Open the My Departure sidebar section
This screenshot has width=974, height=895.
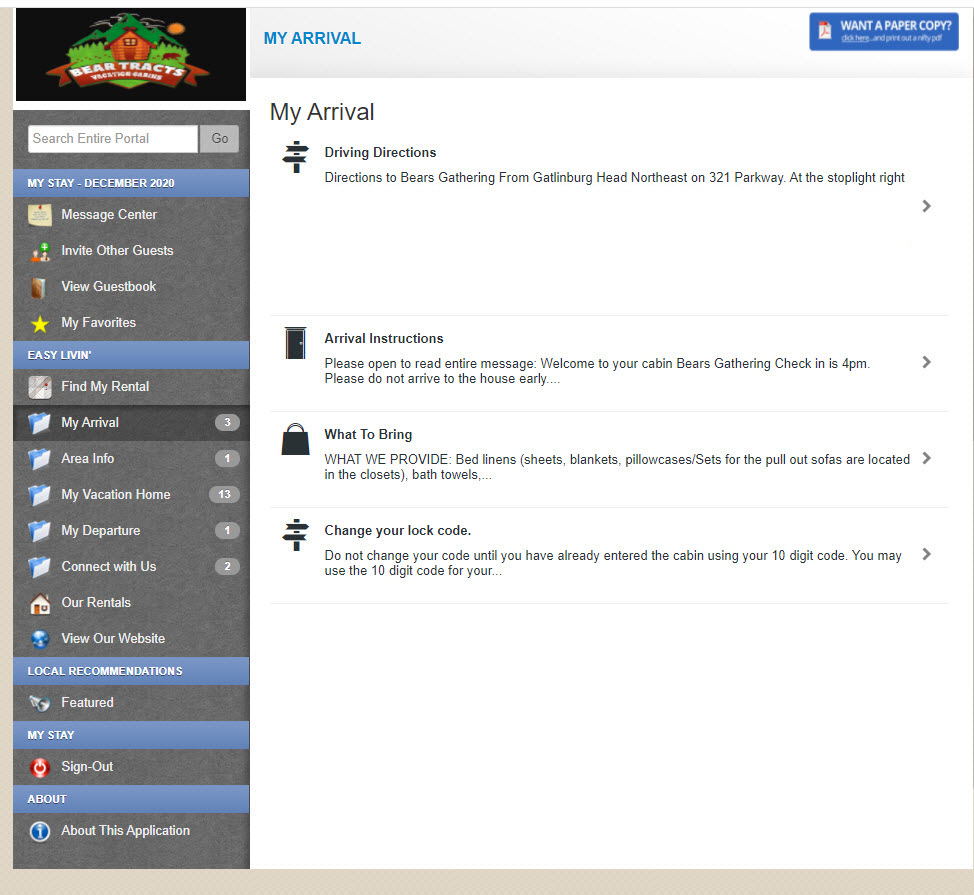100,531
